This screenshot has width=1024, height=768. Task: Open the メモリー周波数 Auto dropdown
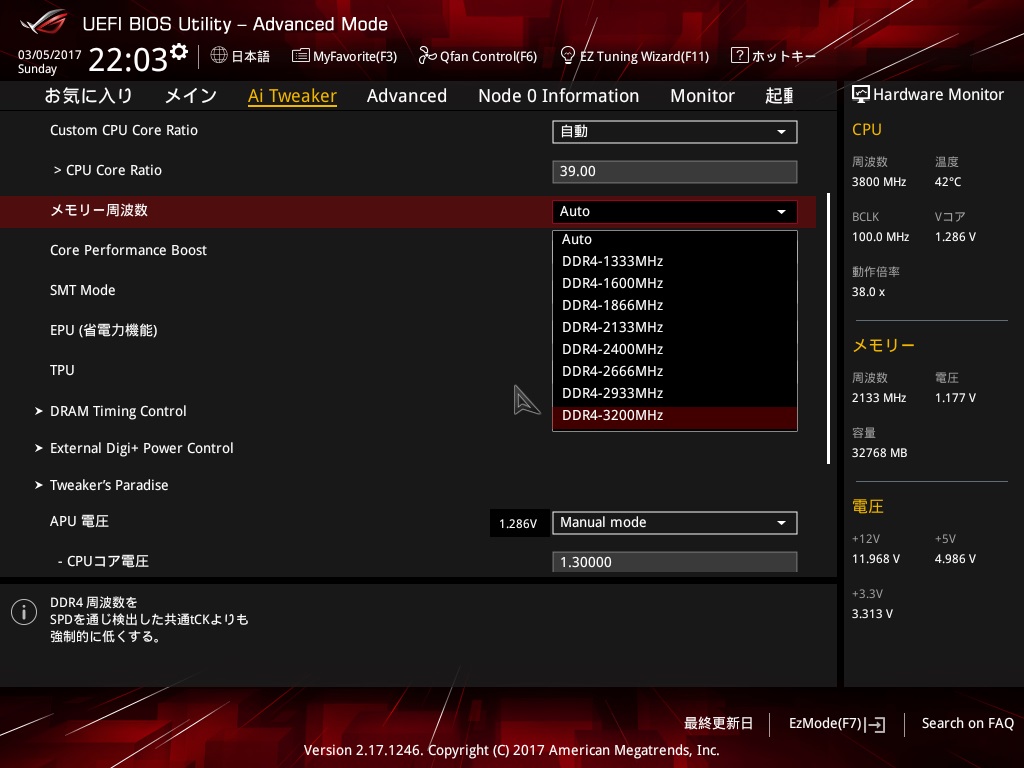click(x=675, y=212)
